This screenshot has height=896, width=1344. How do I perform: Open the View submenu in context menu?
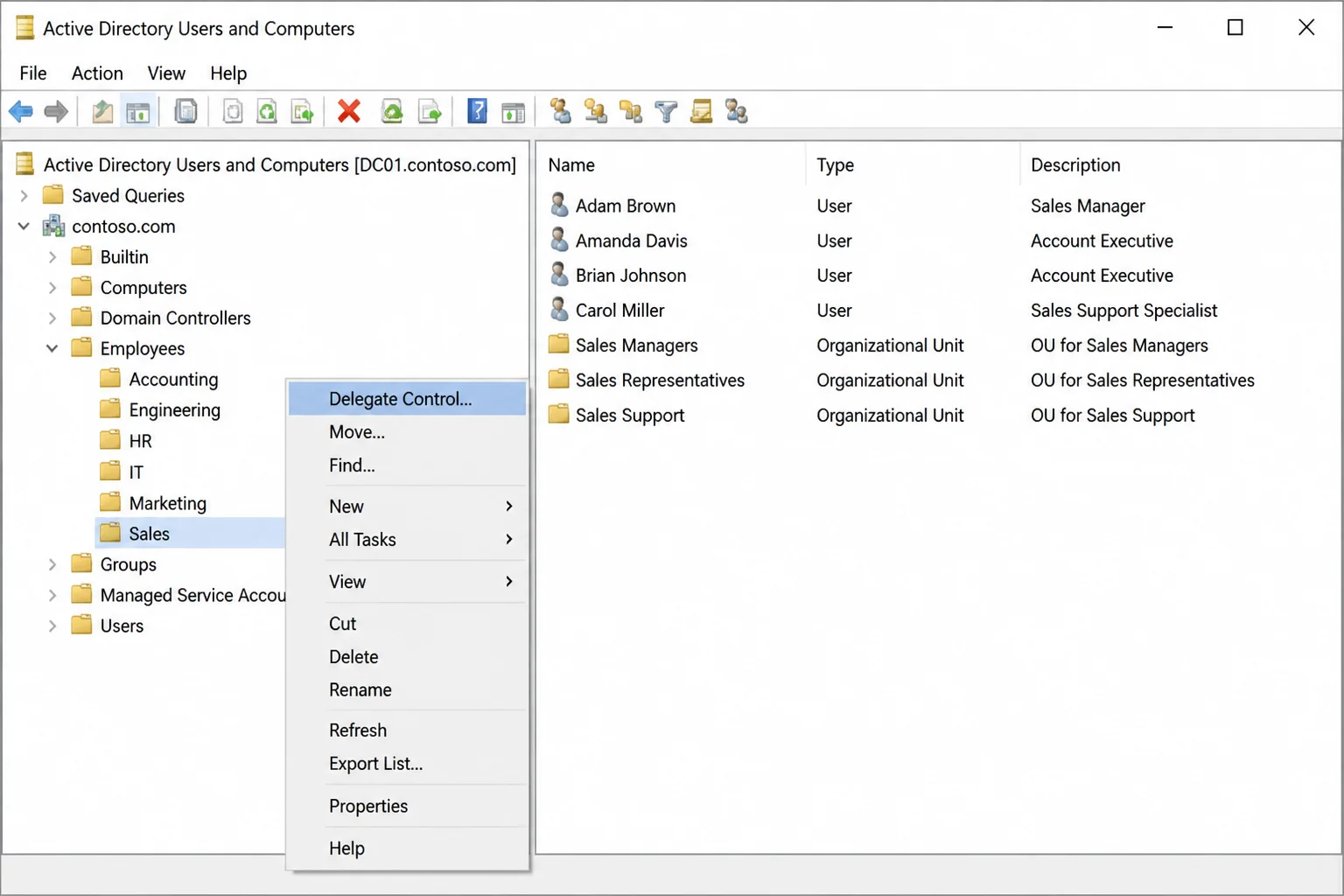click(x=408, y=581)
